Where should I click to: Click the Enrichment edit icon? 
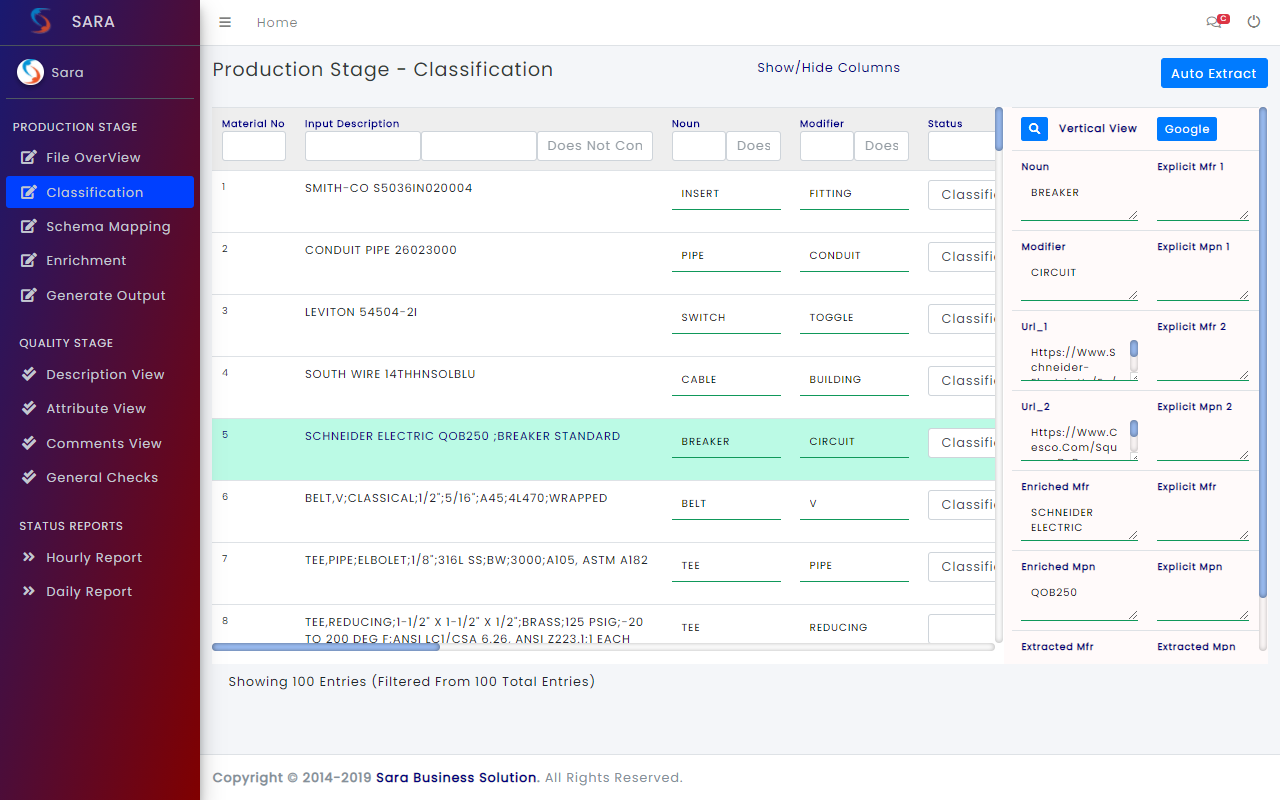[x=29, y=260]
